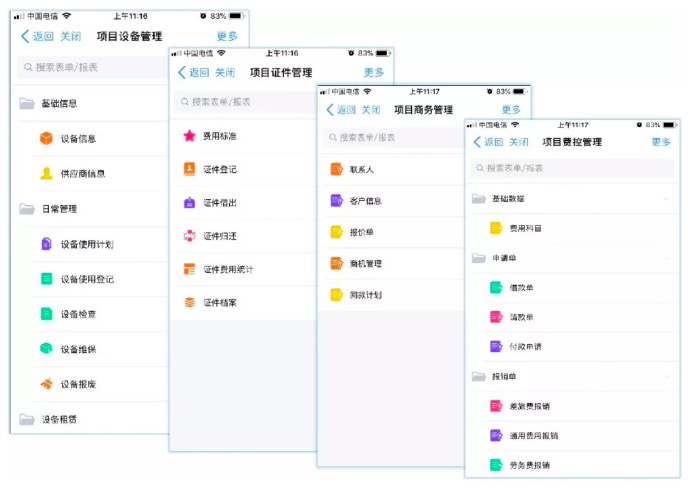This screenshot has height=488, width=692.
Task: Tap the 联系人 orange form icon
Action: (336, 170)
